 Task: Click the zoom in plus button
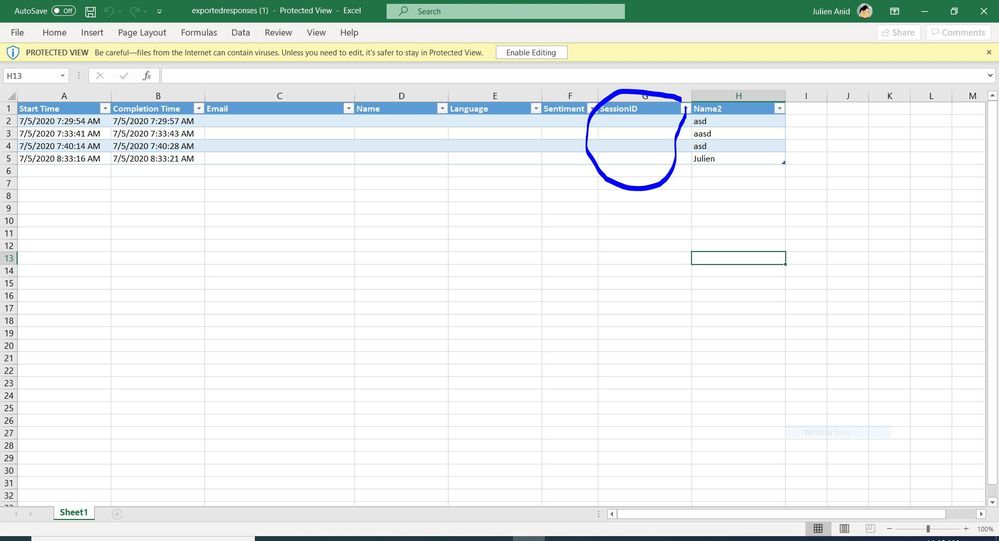966,529
